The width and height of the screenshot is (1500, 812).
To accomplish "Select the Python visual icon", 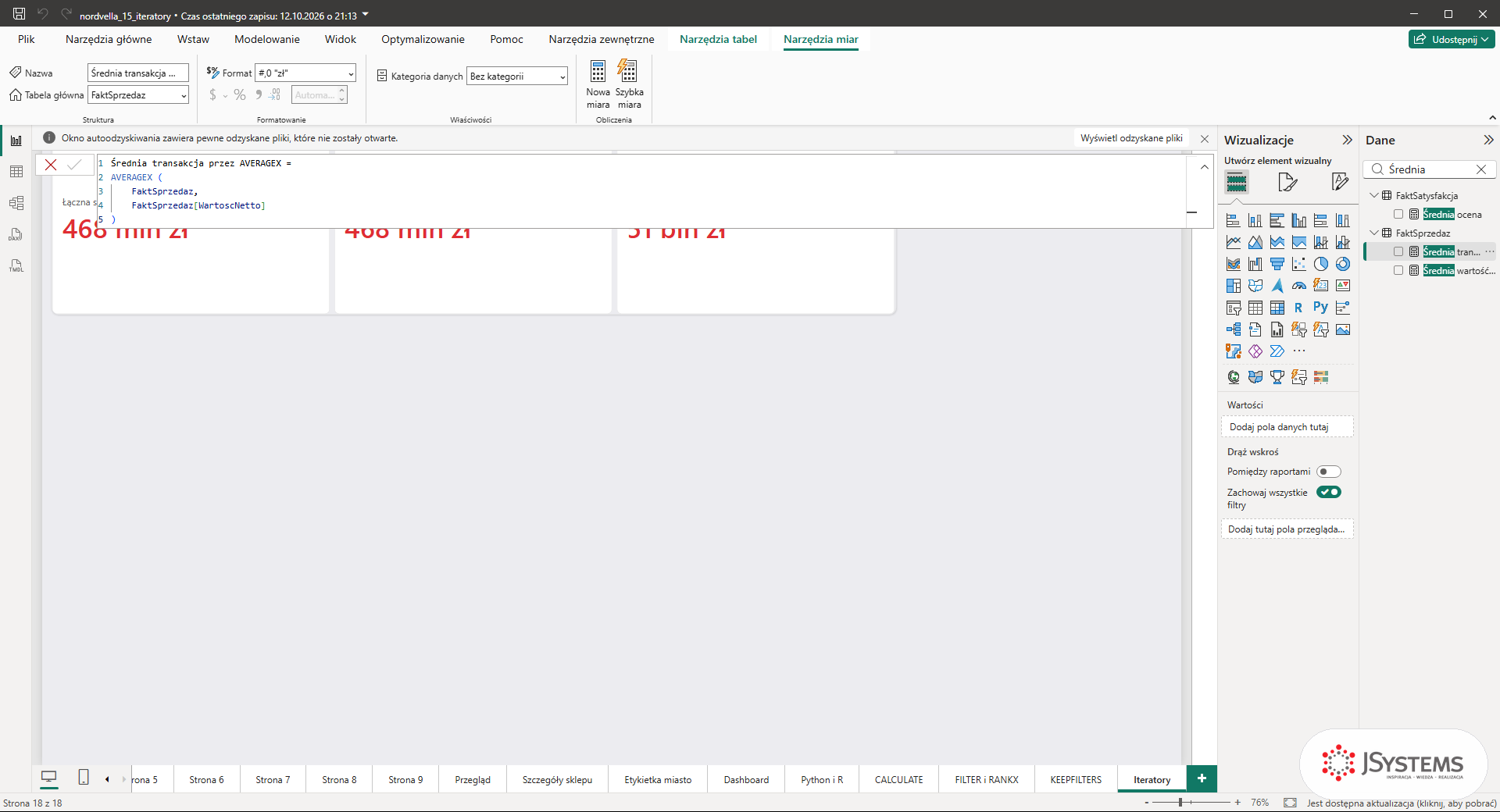I will point(1320,308).
